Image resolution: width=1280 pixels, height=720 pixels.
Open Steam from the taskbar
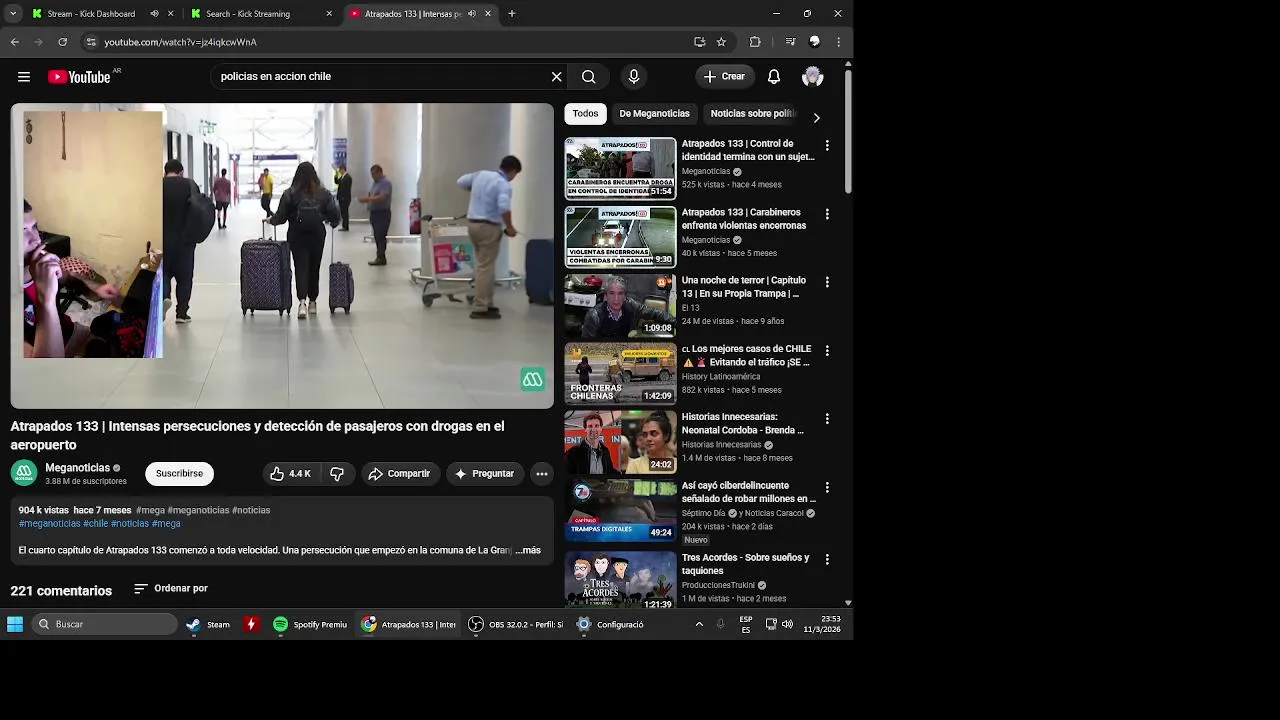click(208, 624)
